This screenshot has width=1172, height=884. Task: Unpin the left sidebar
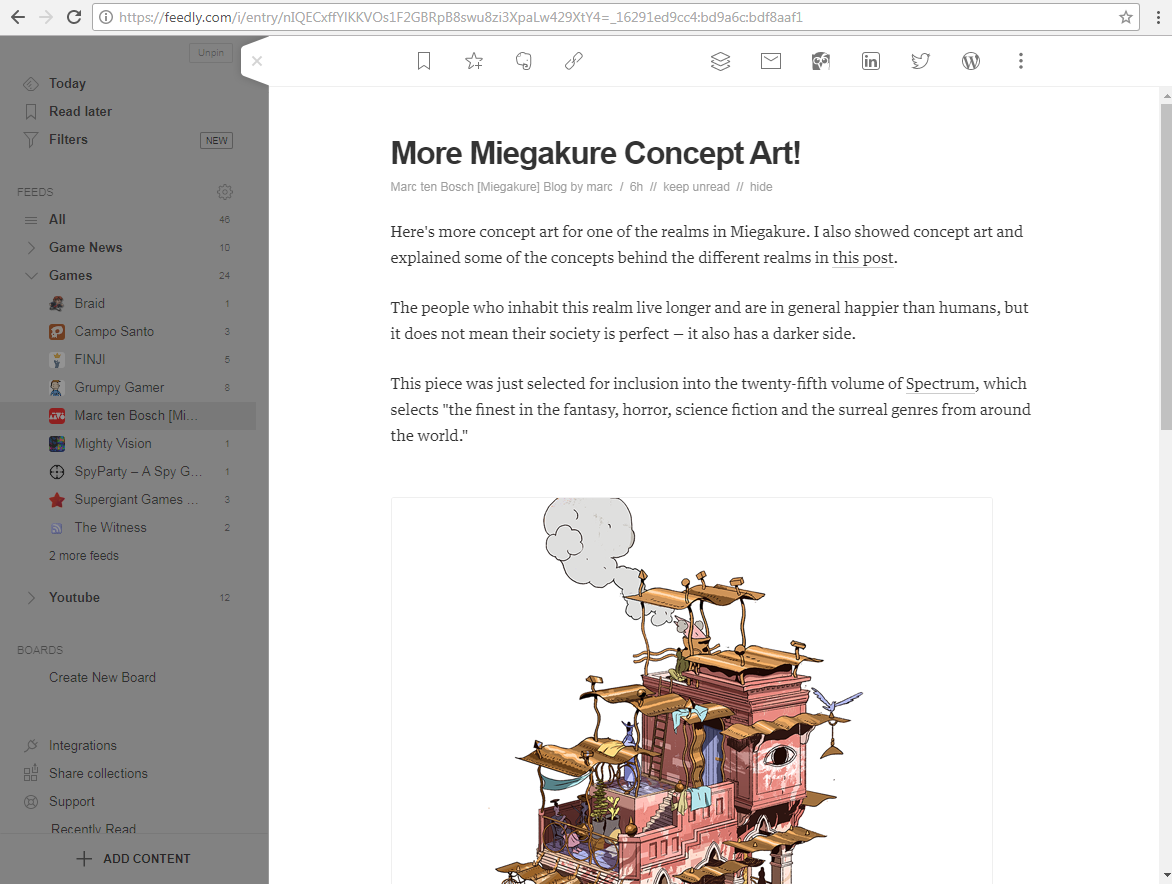(x=211, y=53)
